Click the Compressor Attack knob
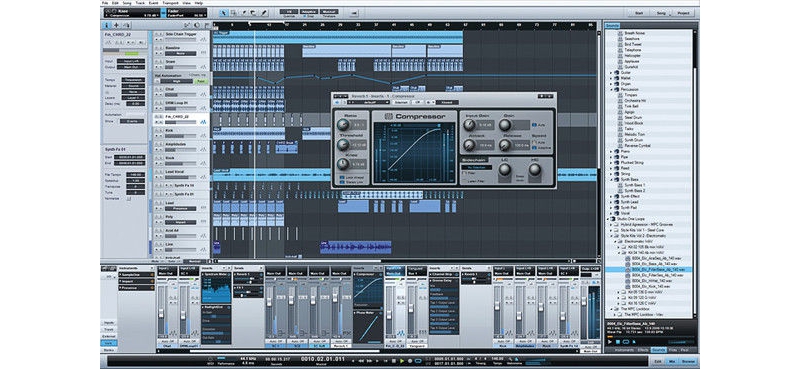Image resolution: width=800 pixels, height=369 pixels. pos(469,145)
